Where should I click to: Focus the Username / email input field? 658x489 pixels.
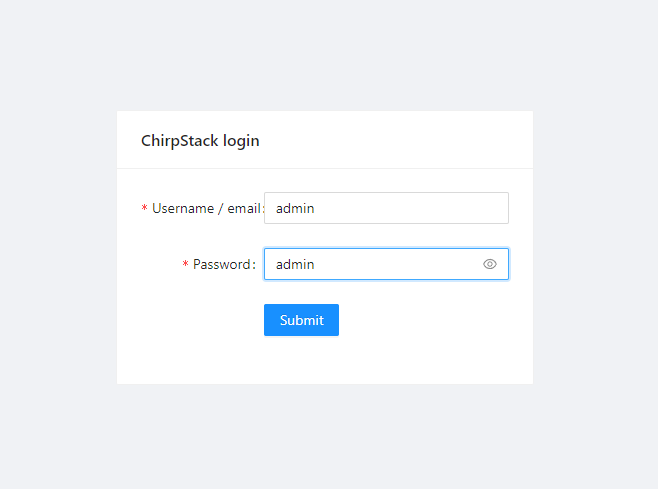[386, 208]
